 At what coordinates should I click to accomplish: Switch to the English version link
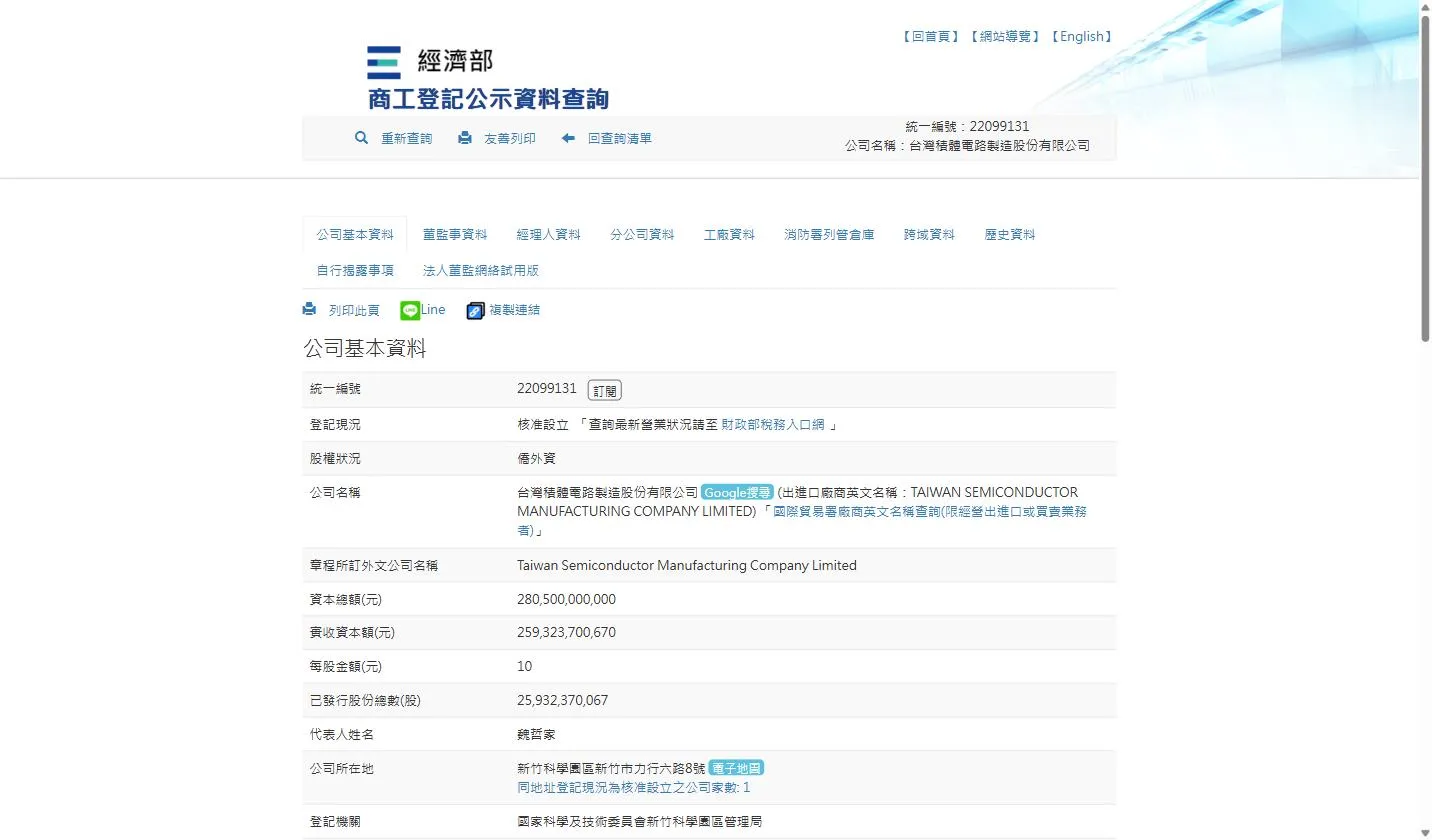(x=1081, y=37)
